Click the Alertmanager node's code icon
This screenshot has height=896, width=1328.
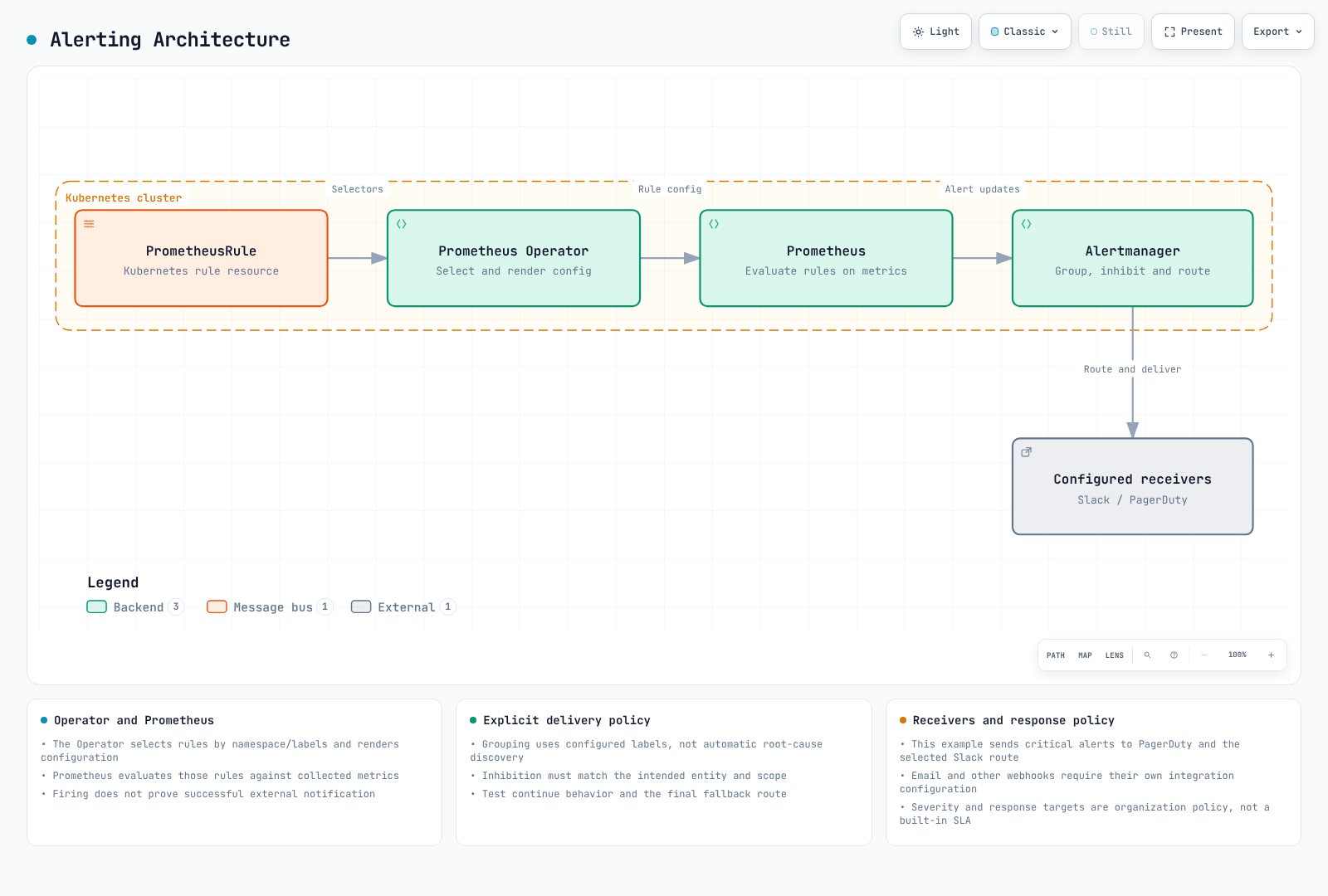(1027, 224)
